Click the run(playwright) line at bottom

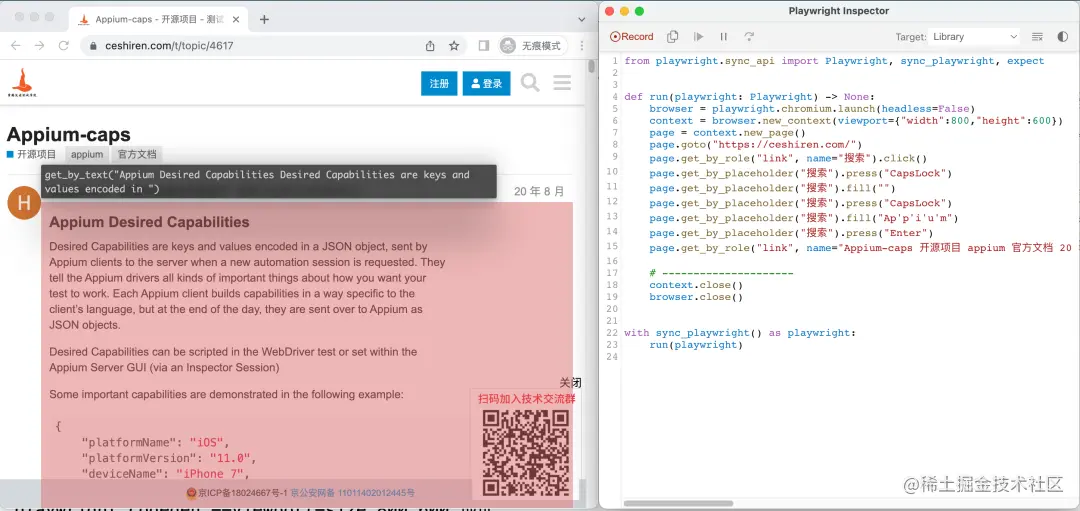click(x=696, y=344)
